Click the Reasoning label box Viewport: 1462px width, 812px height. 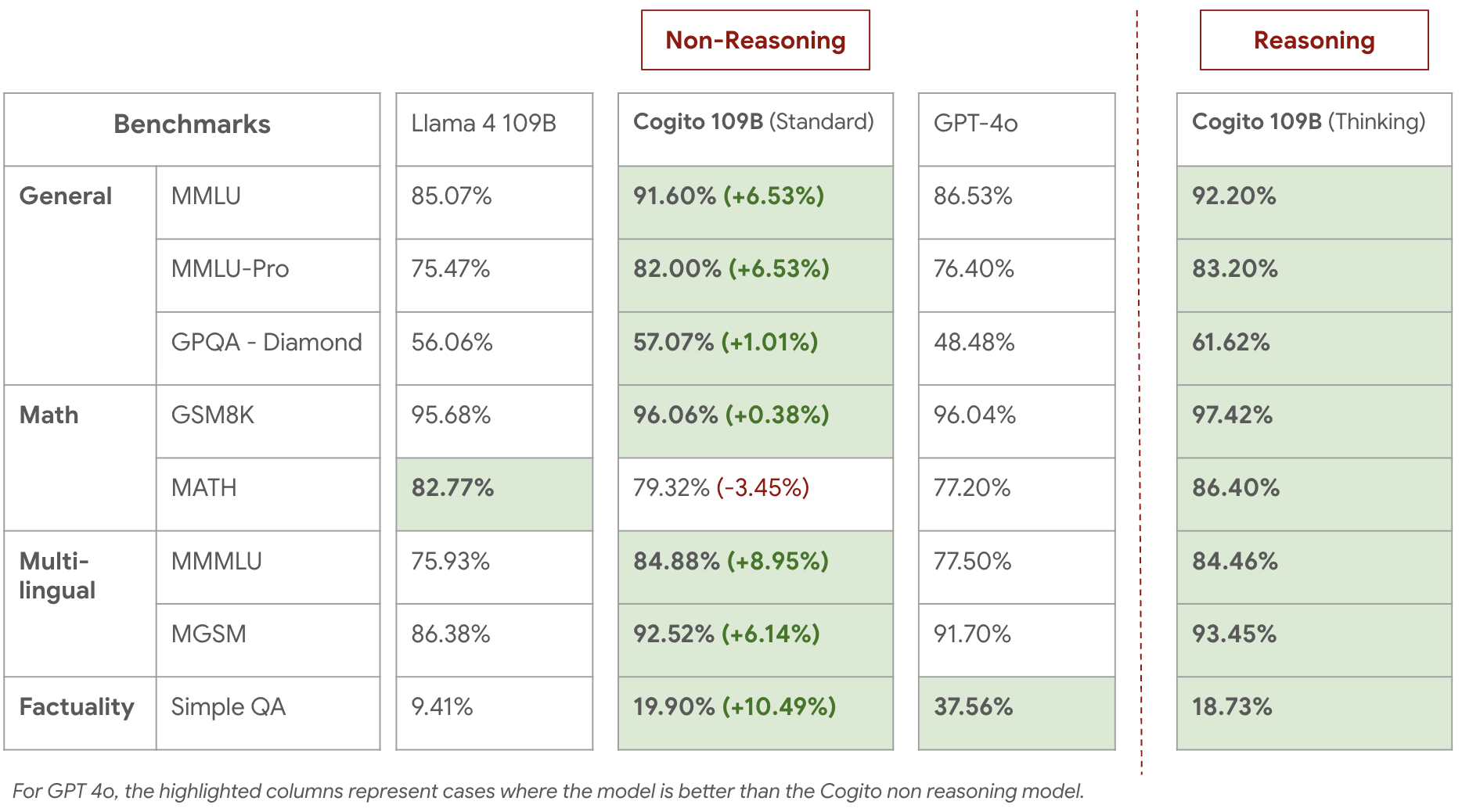[1313, 40]
